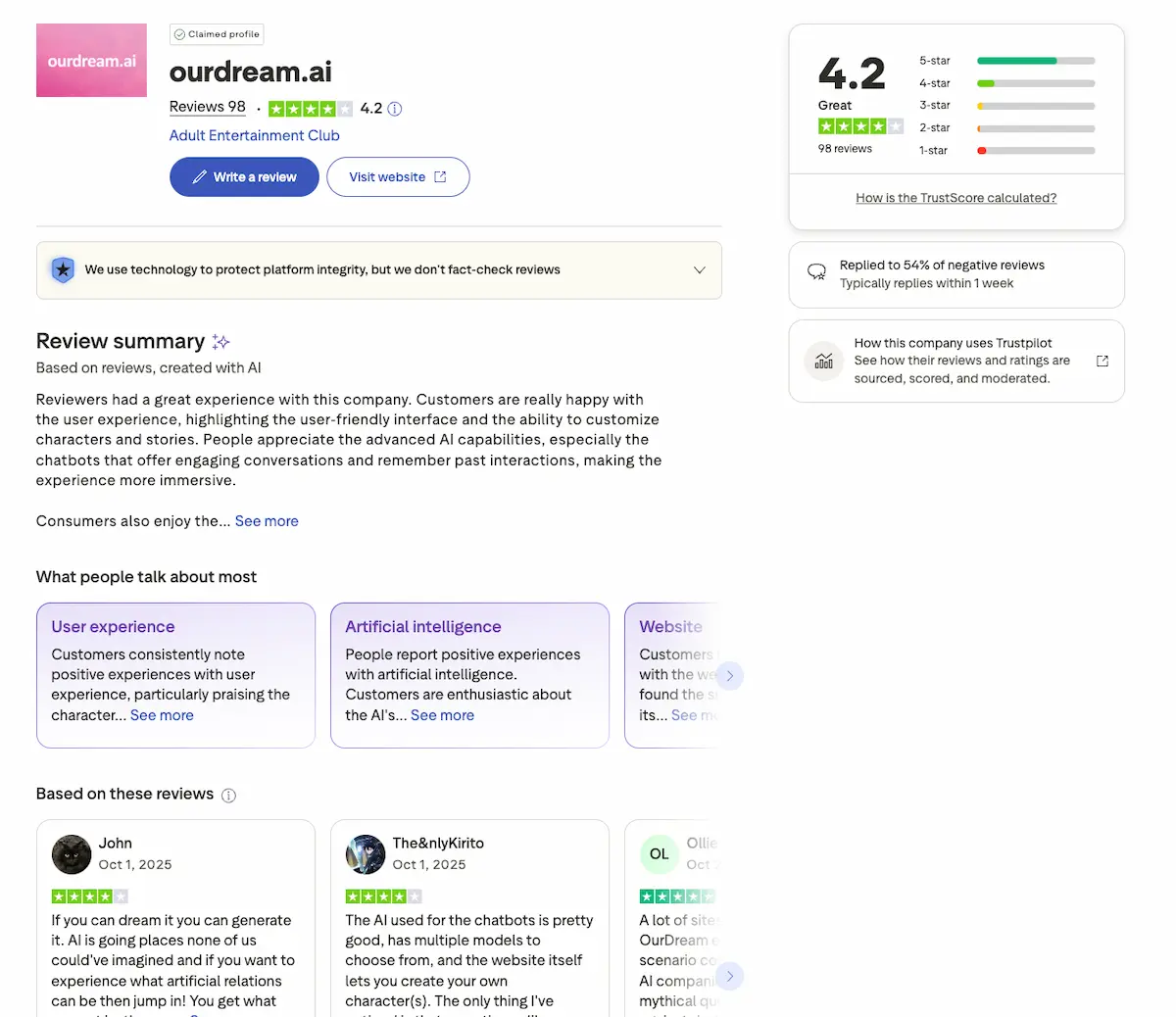Screen dimensions: 1176x1017
Task: Click the external-link icon on Trustpilot usage card
Action: (x=1102, y=361)
